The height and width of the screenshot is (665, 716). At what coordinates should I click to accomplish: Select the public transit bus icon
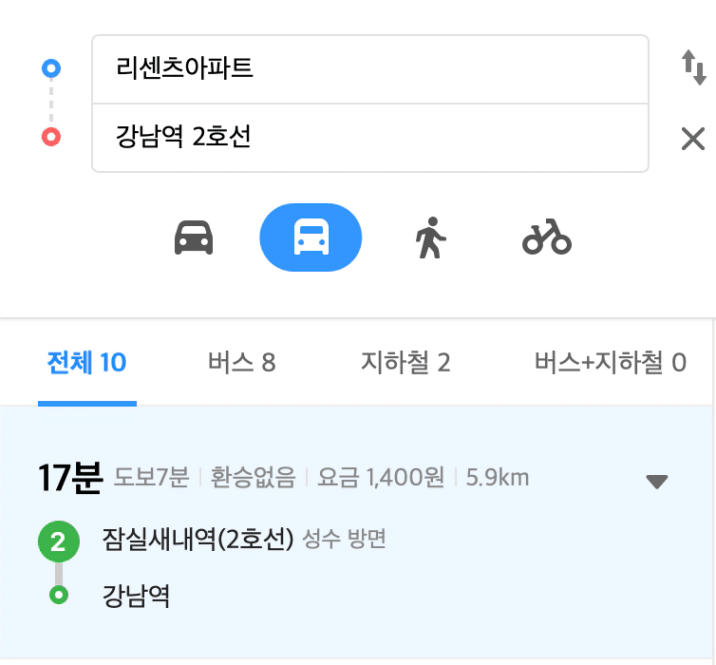(311, 238)
